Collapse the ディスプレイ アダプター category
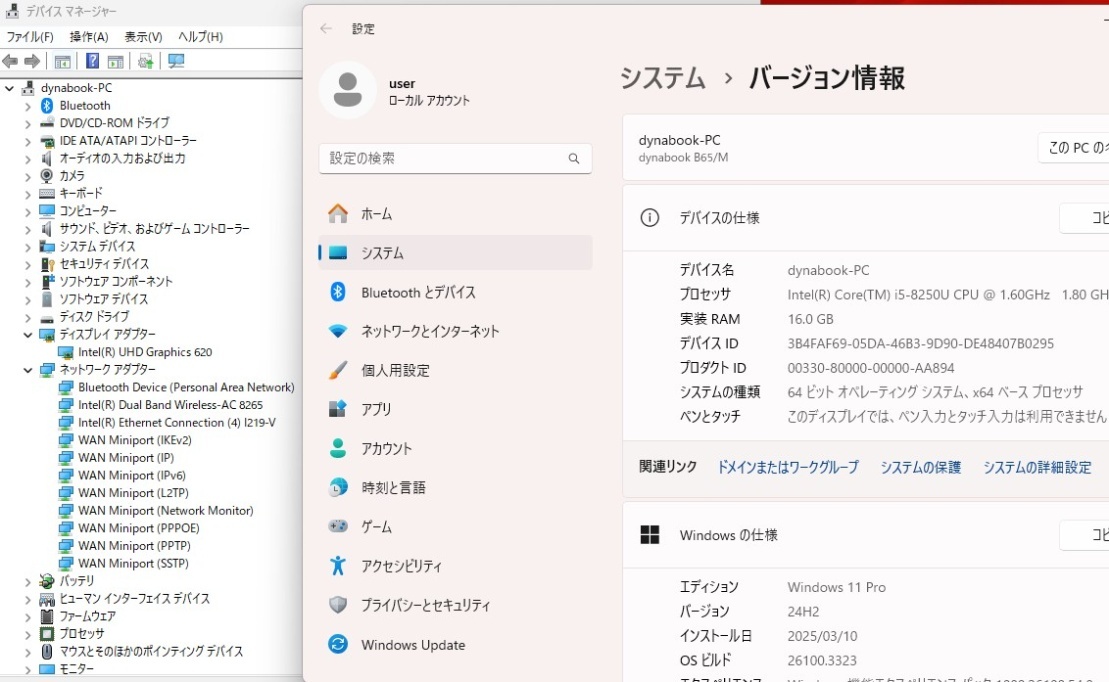The width and height of the screenshot is (1109, 682). click(28, 335)
